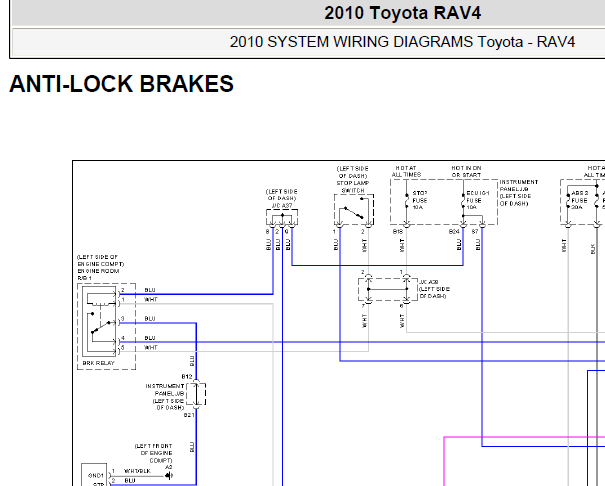
Task: Click the 'ANTI-LOCK BRAKES' section heading
Action: pyautogui.click(x=122, y=84)
